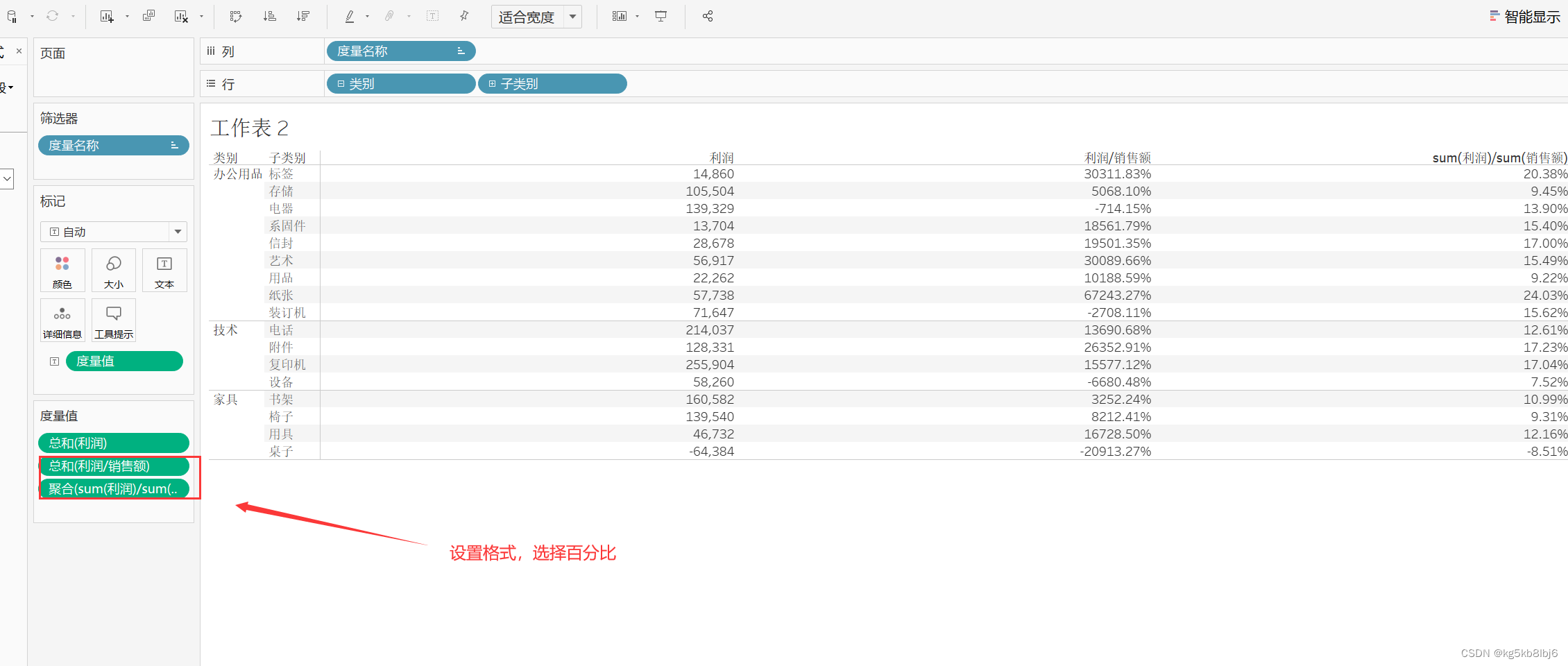The image size is (1568, 666).
Task: Click profit cell 255,904
Action: pos(710,365)
